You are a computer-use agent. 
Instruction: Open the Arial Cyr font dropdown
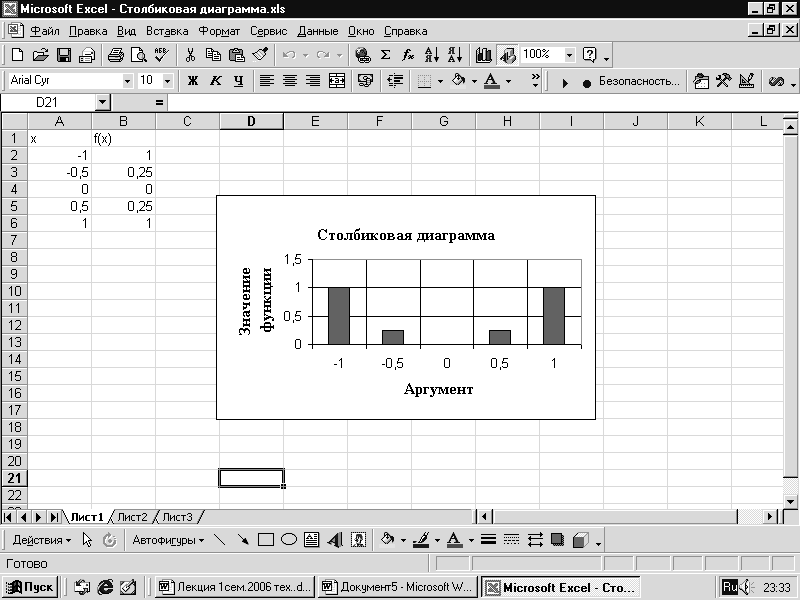click(x=127, y=81)
